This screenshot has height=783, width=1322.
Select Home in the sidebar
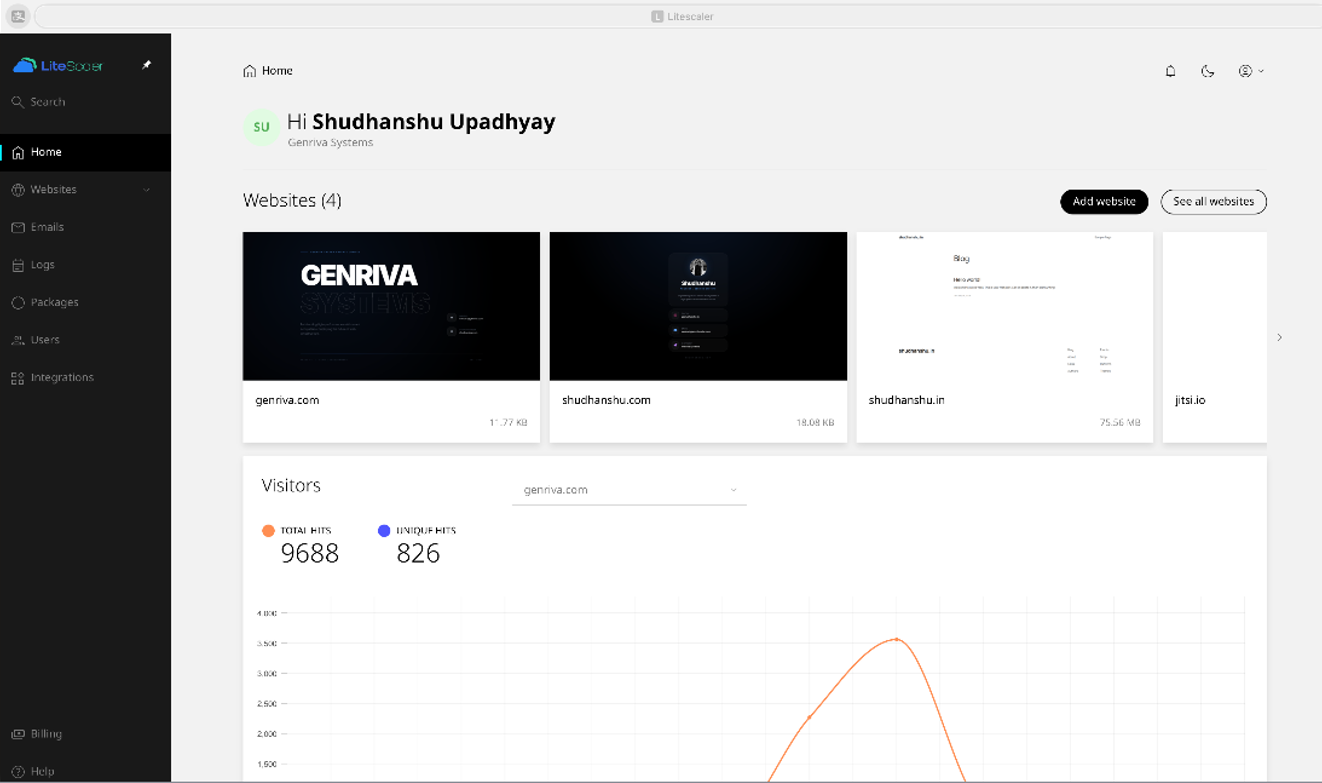[x=43, y=151]
